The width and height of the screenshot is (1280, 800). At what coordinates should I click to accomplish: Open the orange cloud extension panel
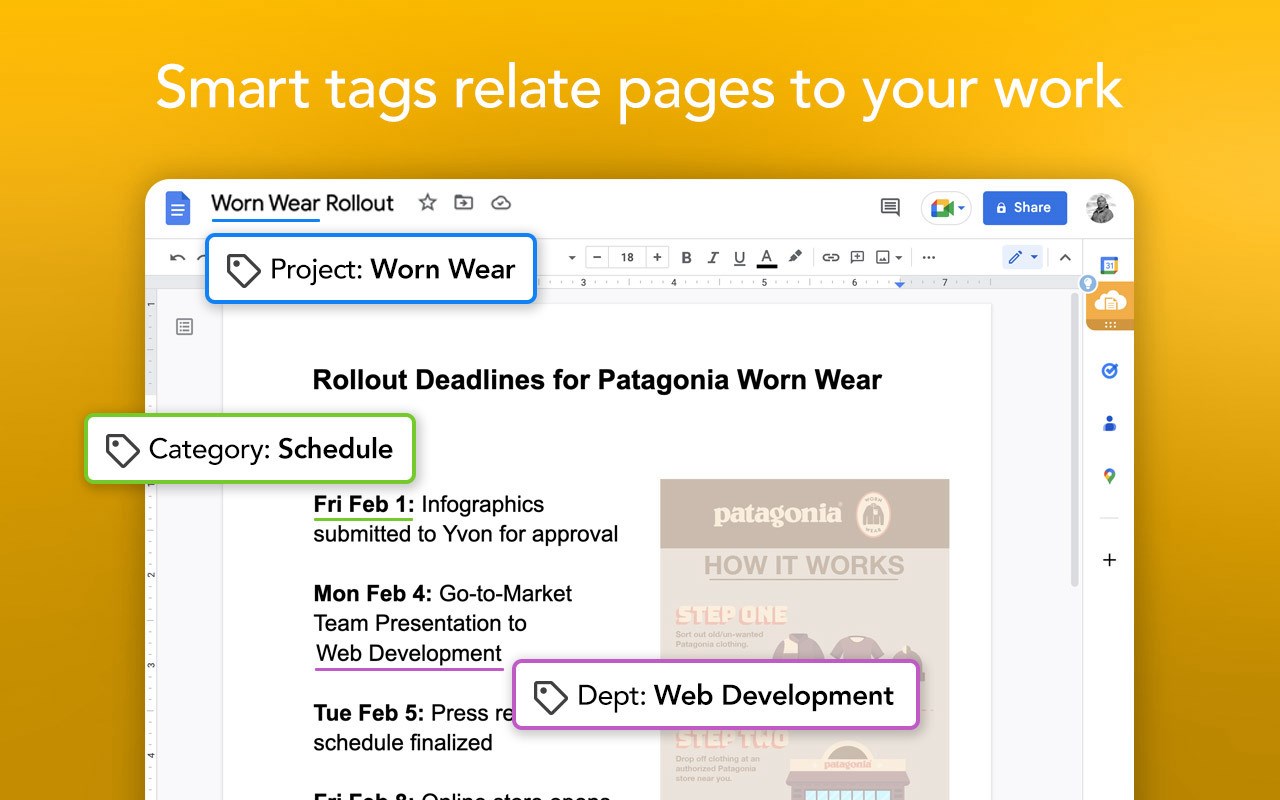coord(1110,304)
